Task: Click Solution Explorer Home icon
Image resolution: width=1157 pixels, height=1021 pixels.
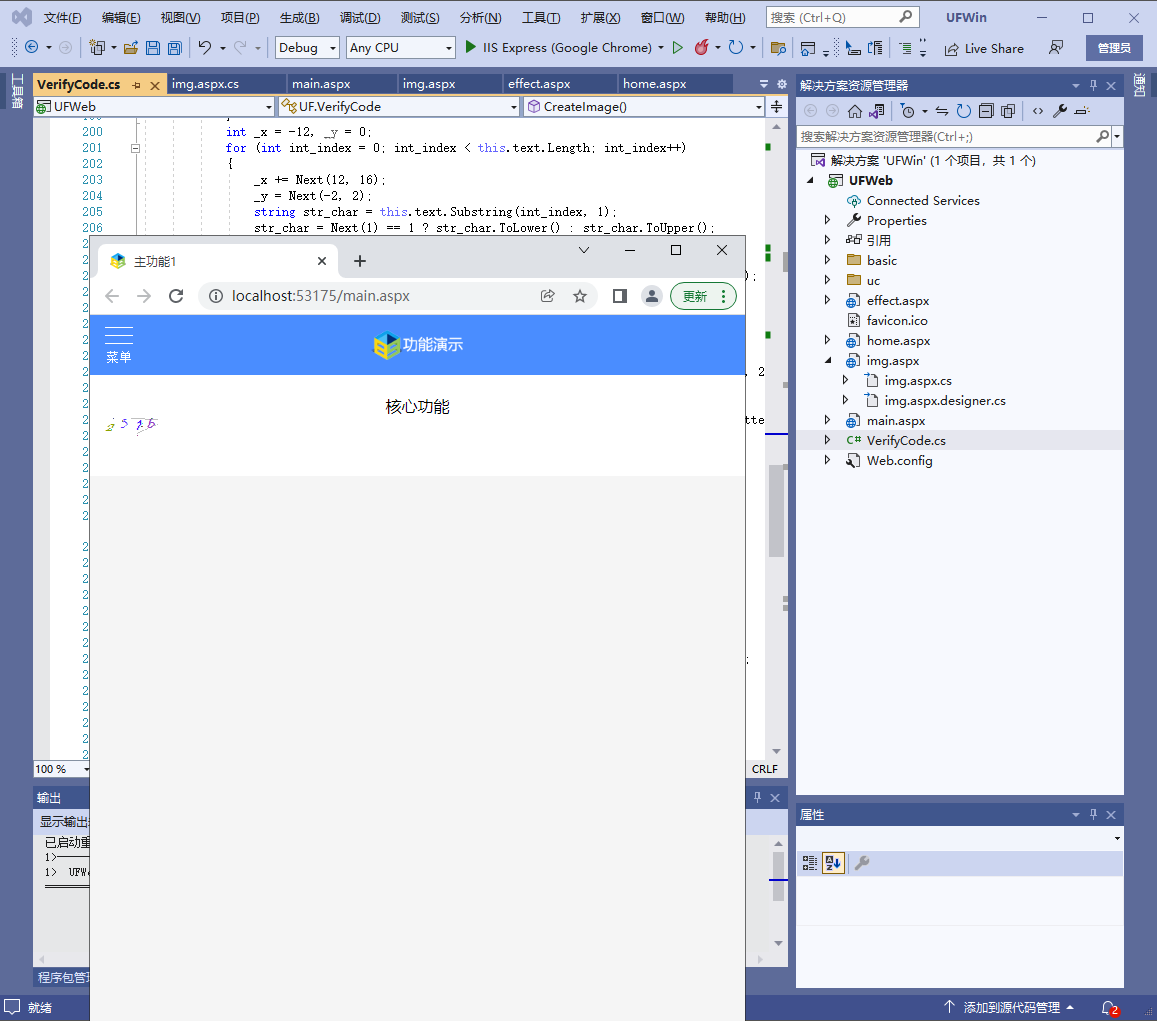Action: (x=854, y=111)
